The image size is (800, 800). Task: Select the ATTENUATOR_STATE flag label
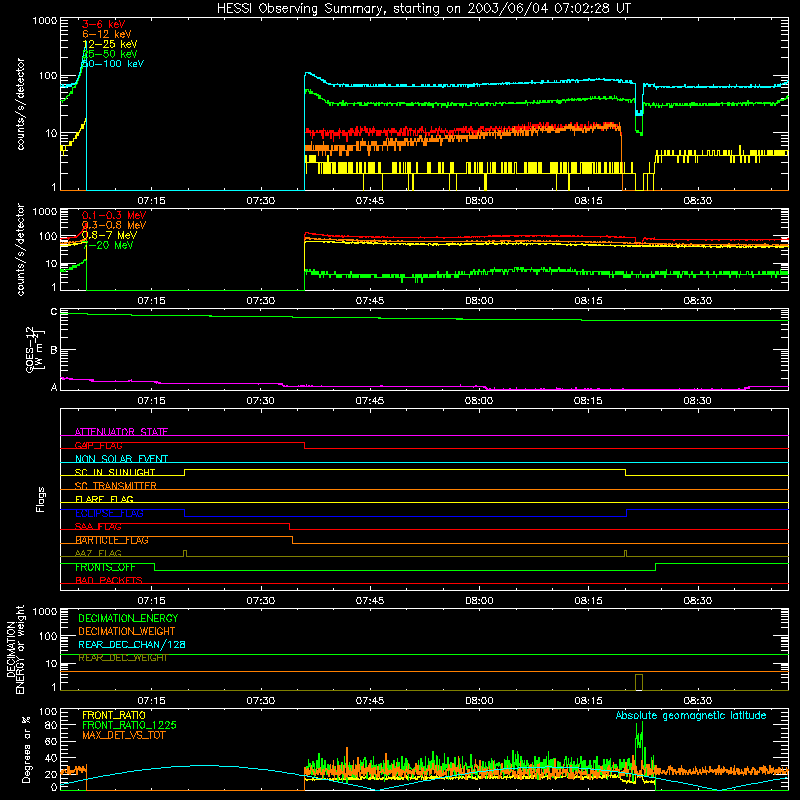[121, 432]
